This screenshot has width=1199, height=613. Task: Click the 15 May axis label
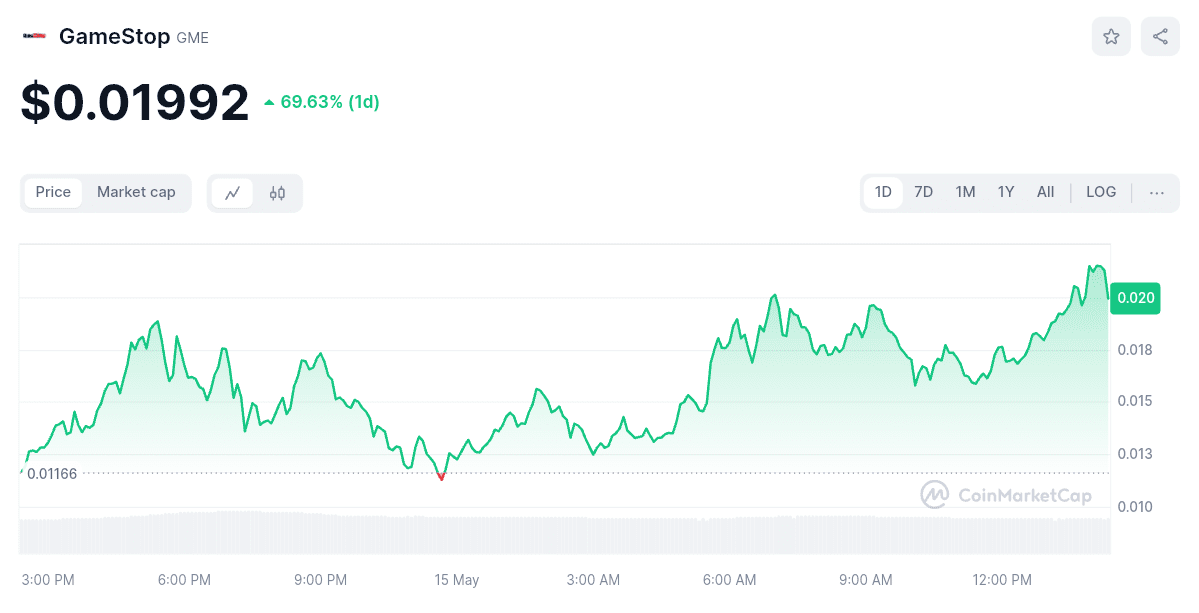pos(456,580)
